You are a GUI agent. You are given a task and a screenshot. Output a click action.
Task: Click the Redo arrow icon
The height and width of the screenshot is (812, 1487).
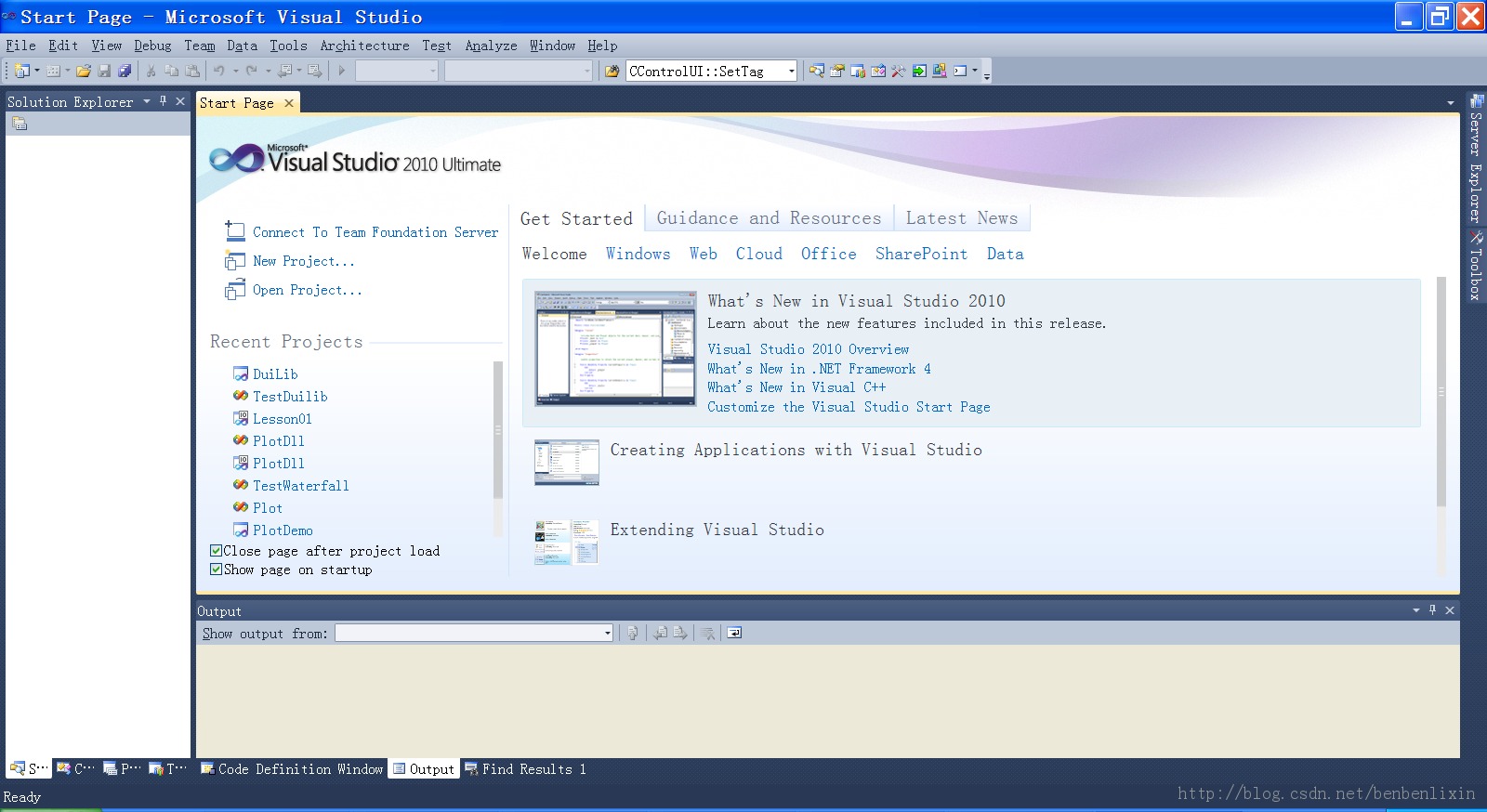click(252, 71)
